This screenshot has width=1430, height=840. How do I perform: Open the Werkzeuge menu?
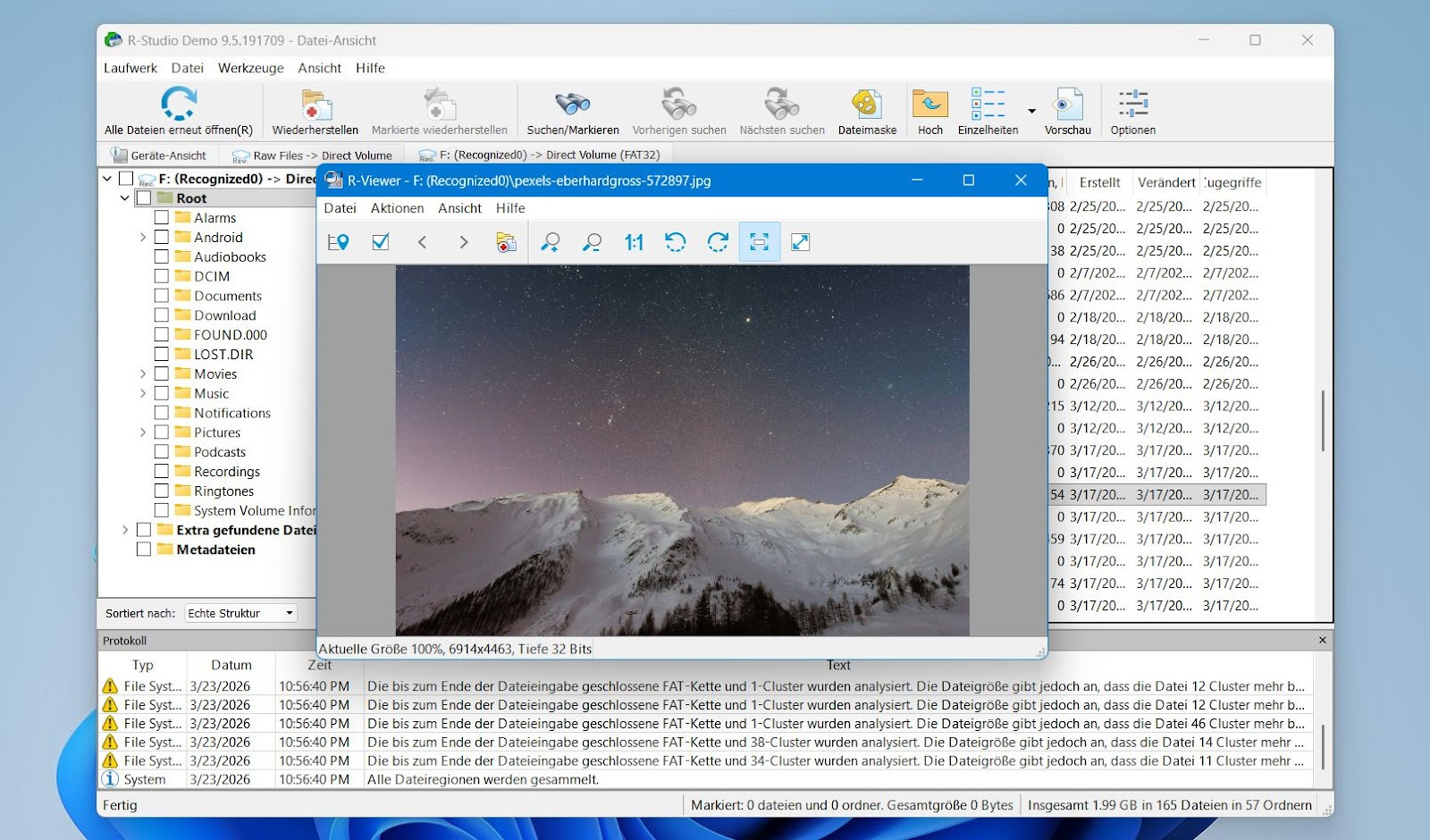click(250, 68)
